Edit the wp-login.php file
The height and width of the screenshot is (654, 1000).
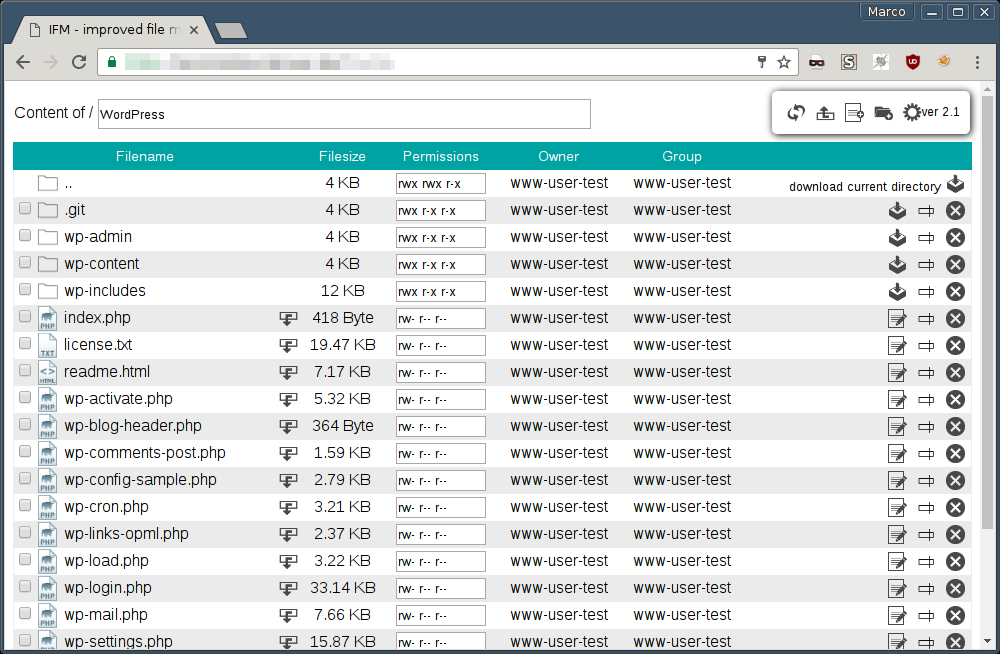(897, 588)
